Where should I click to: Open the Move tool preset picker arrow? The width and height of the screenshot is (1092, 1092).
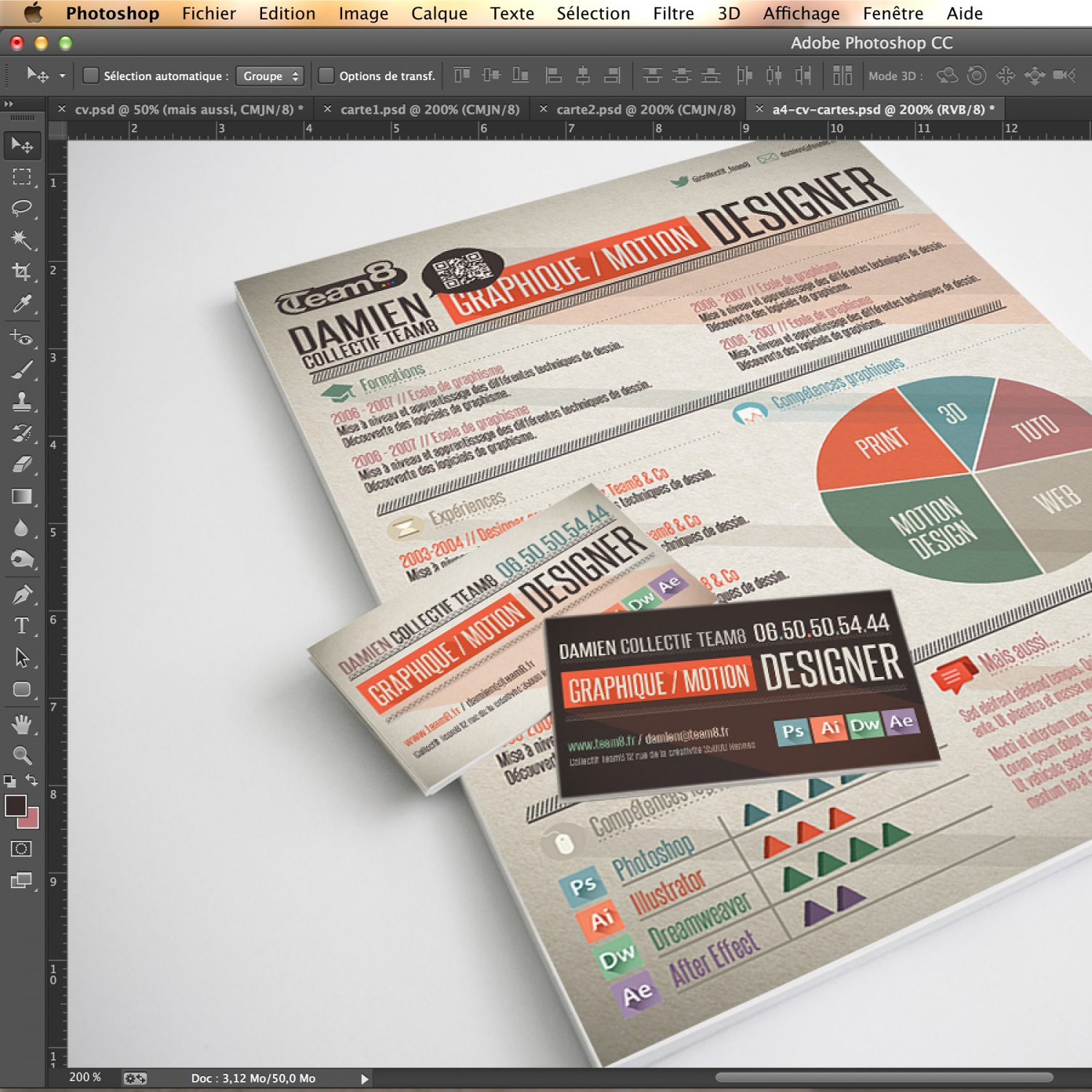coord(63,75)
